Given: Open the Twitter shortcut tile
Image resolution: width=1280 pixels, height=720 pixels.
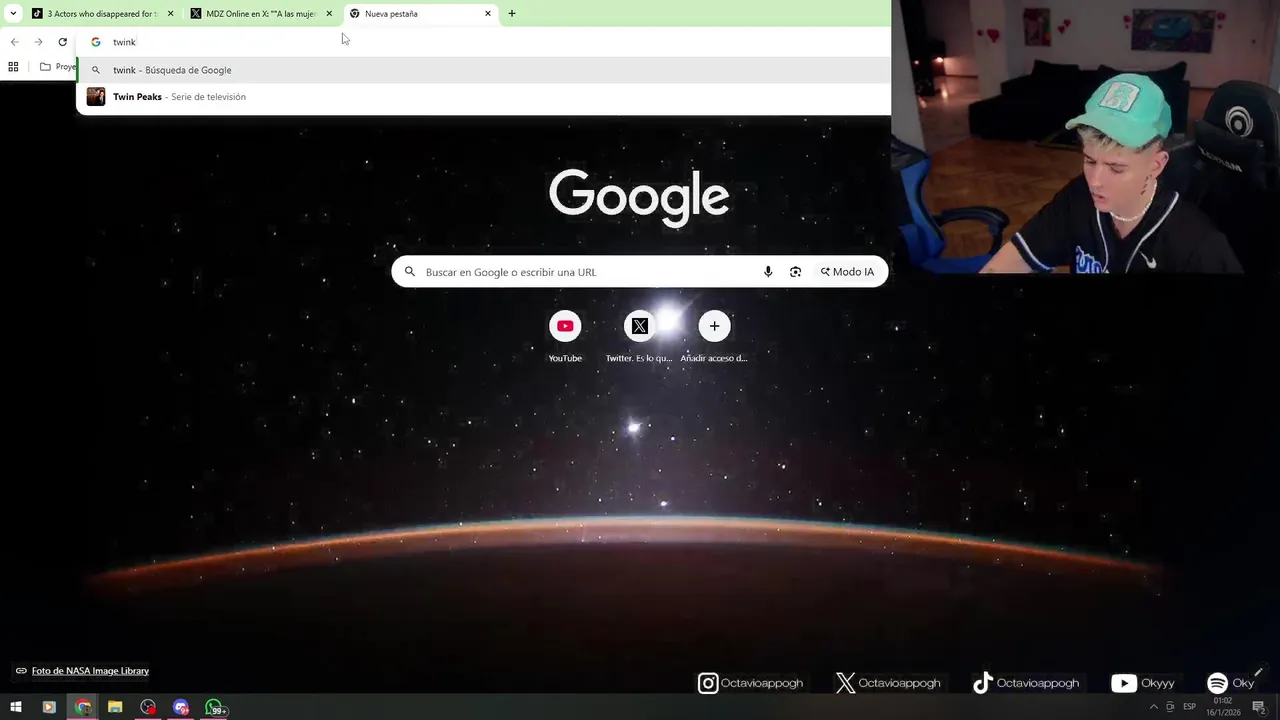Looking at the screenshot, I should coord(639,337).
